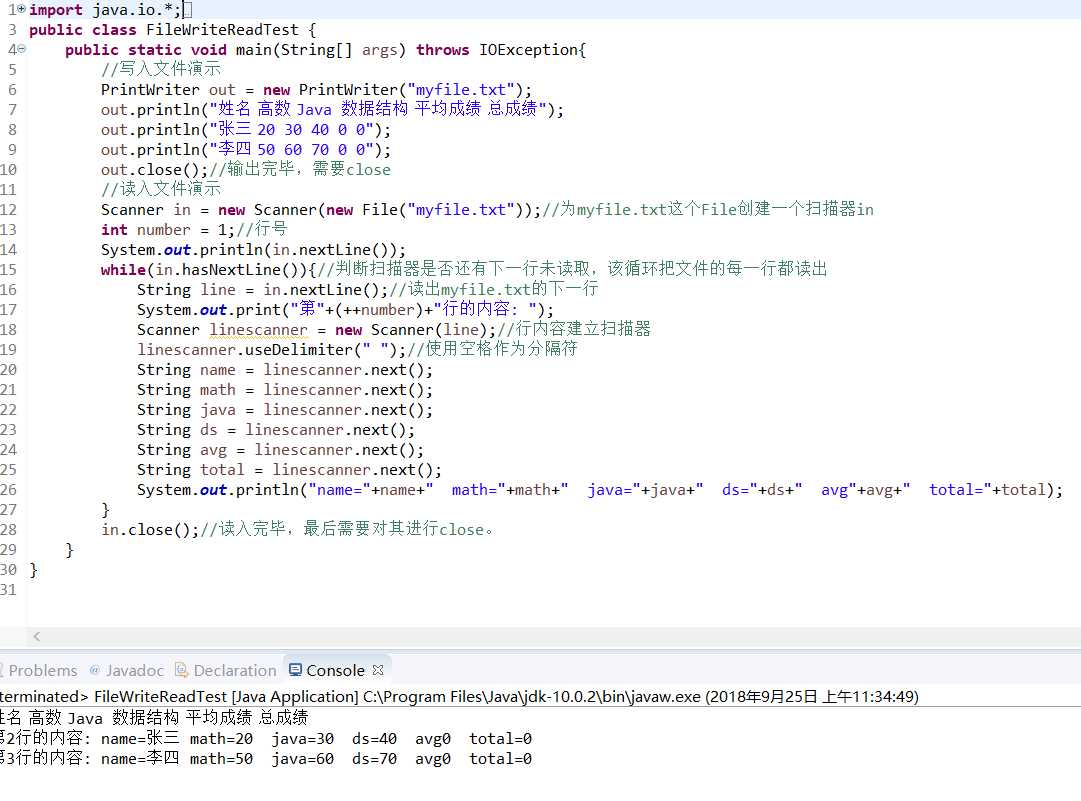Click the console output line with name=张三
This screenshot has width=1081, height=801.
pos(266,738)
